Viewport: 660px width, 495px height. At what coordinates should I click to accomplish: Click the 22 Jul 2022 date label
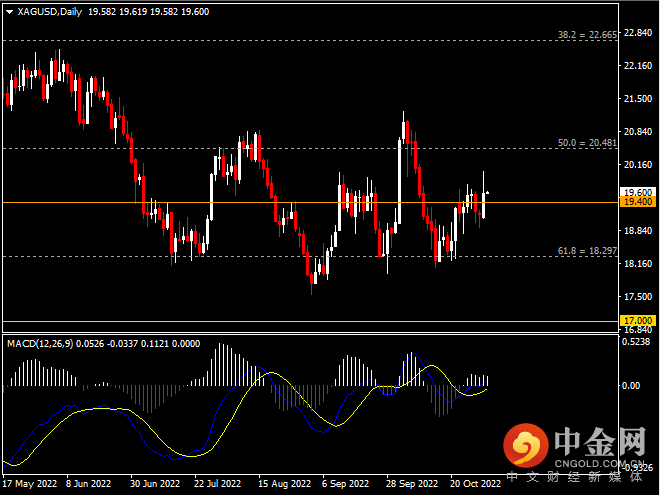coord(218,483)
